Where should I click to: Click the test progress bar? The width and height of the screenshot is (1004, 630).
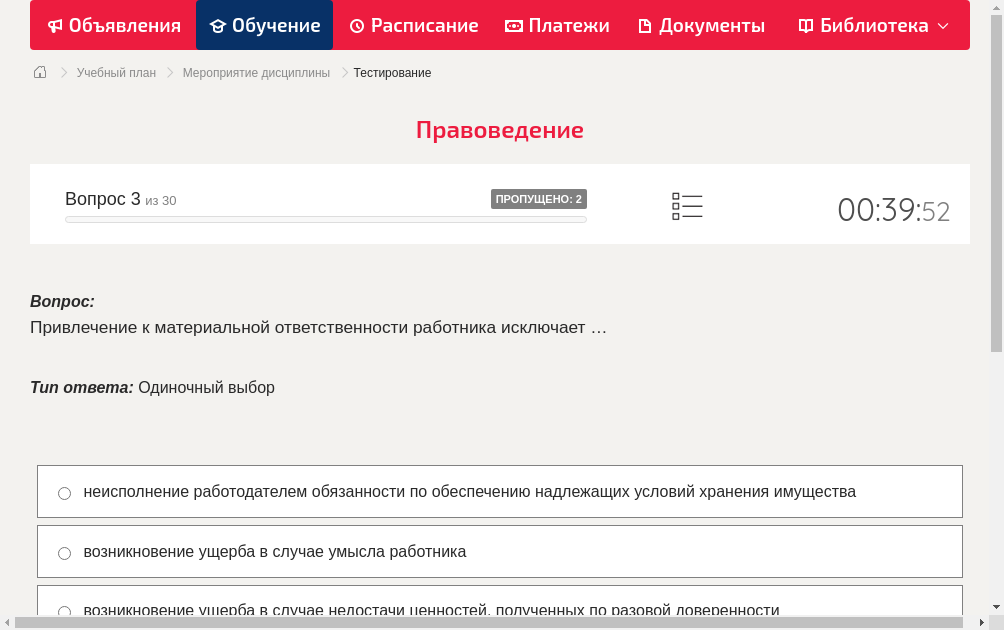(325, 219)
